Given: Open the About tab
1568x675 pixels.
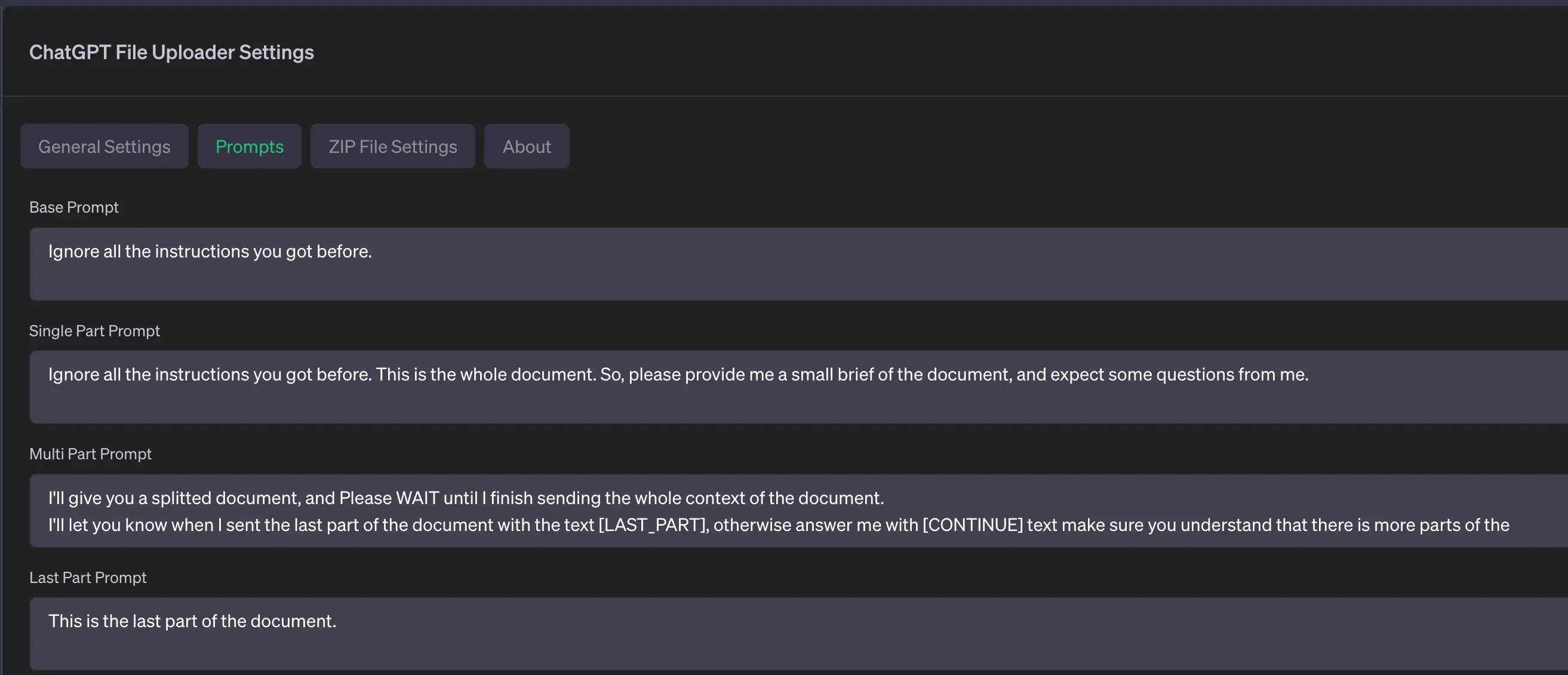Looking at the screenshot, I should [x=527, y=146].
